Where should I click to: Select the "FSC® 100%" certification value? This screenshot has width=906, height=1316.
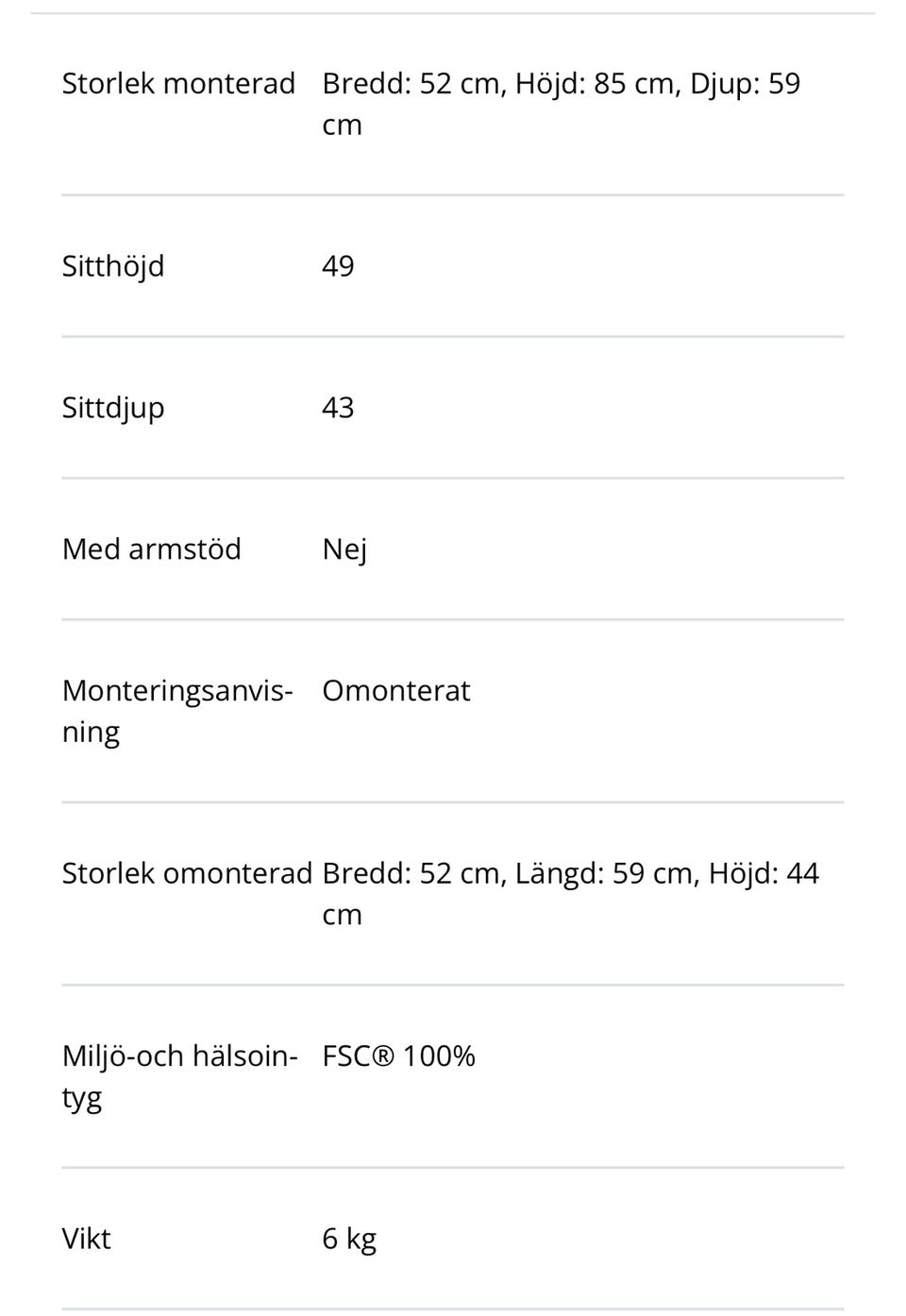click(398, 1055)
